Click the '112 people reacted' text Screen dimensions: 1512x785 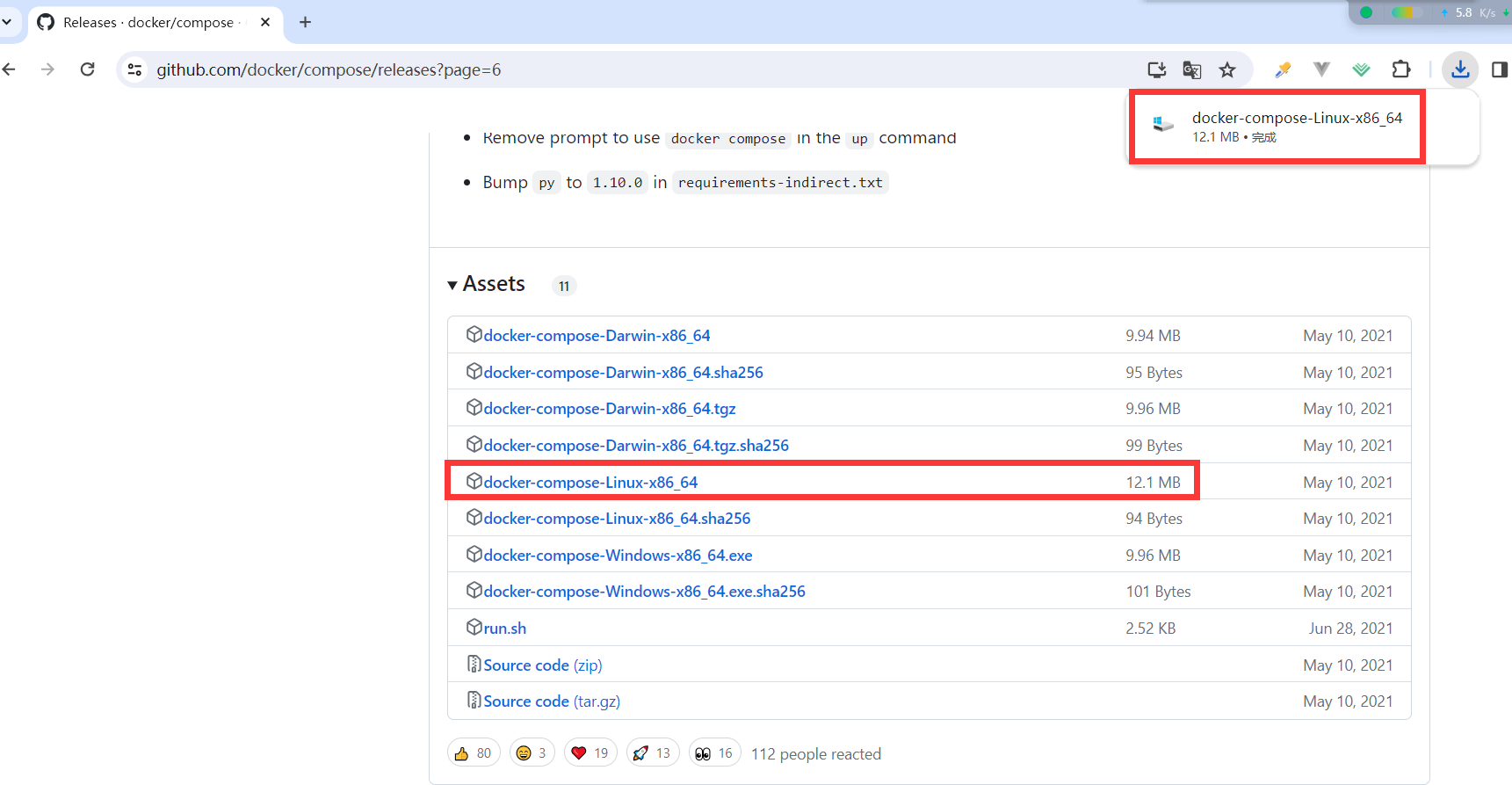(816, 754)
